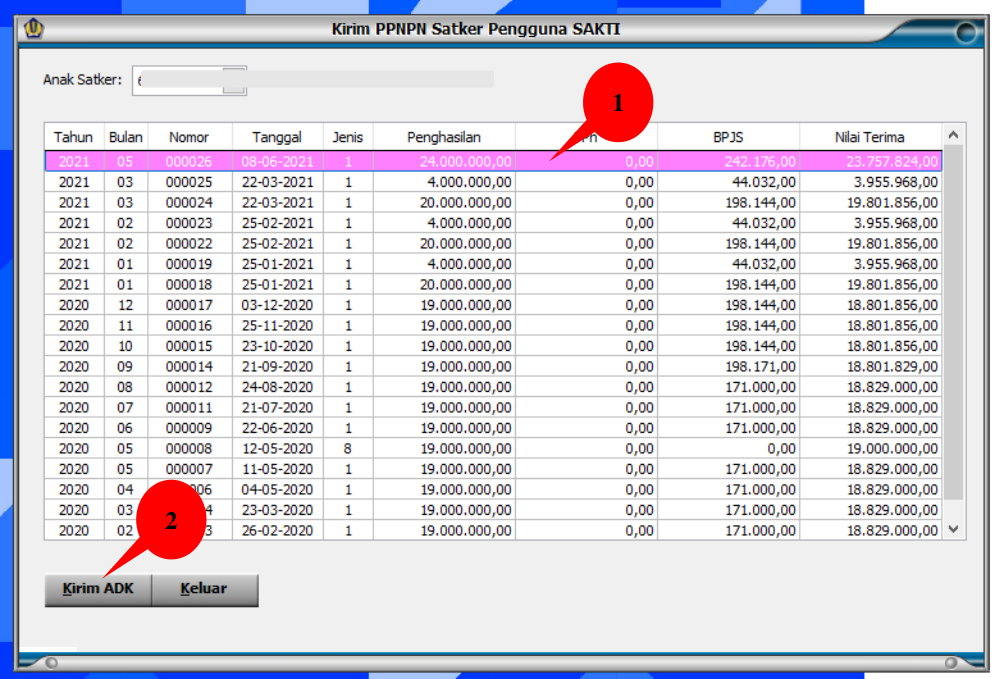Click the Kirim ADK button
The height and width of the screenshot is (679, 995).
[97, 589]
